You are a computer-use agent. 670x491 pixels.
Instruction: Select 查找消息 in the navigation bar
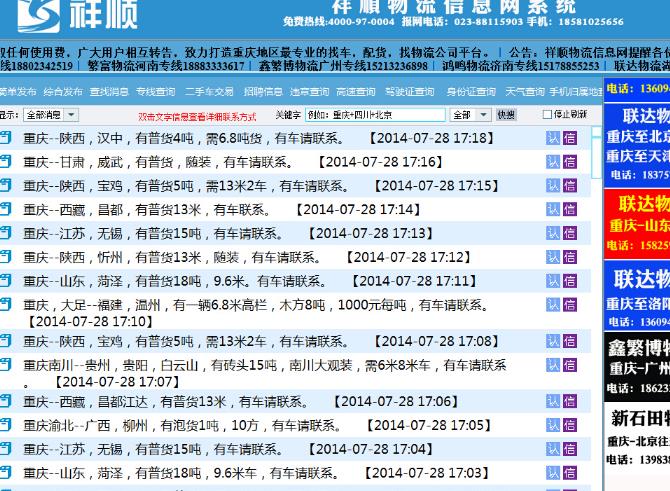(x=109, y=91)
